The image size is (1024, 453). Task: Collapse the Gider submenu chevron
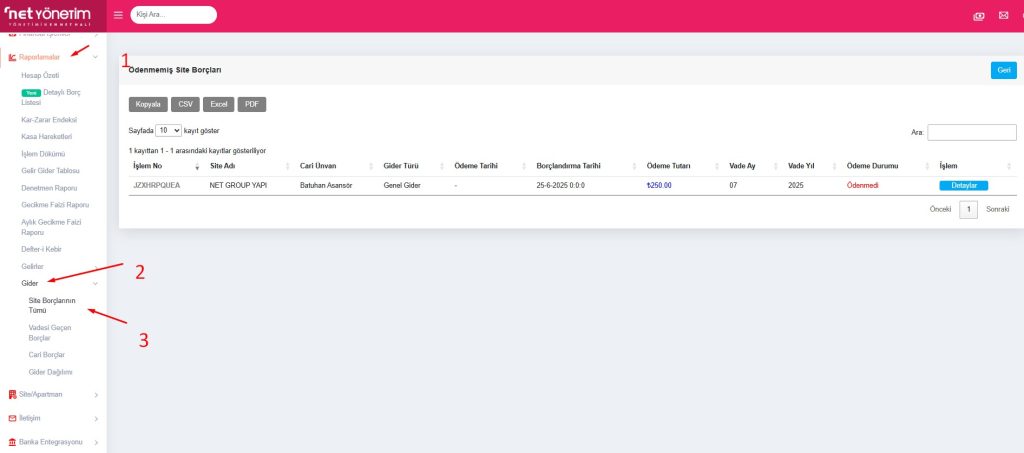(95, 283)
